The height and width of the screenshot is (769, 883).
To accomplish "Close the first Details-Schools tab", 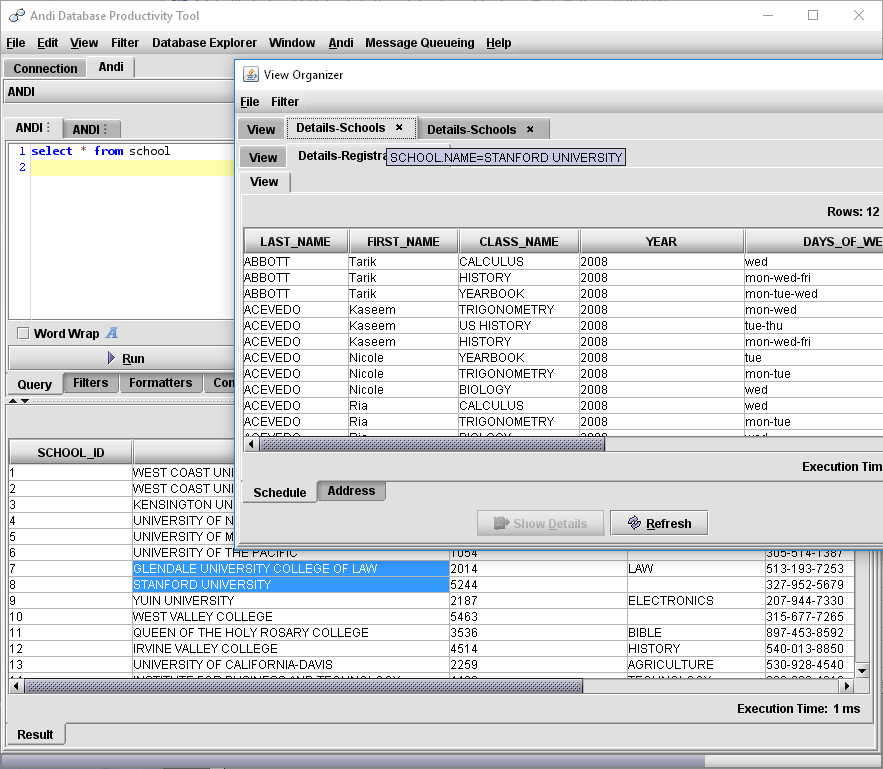I will coord(399,128).
